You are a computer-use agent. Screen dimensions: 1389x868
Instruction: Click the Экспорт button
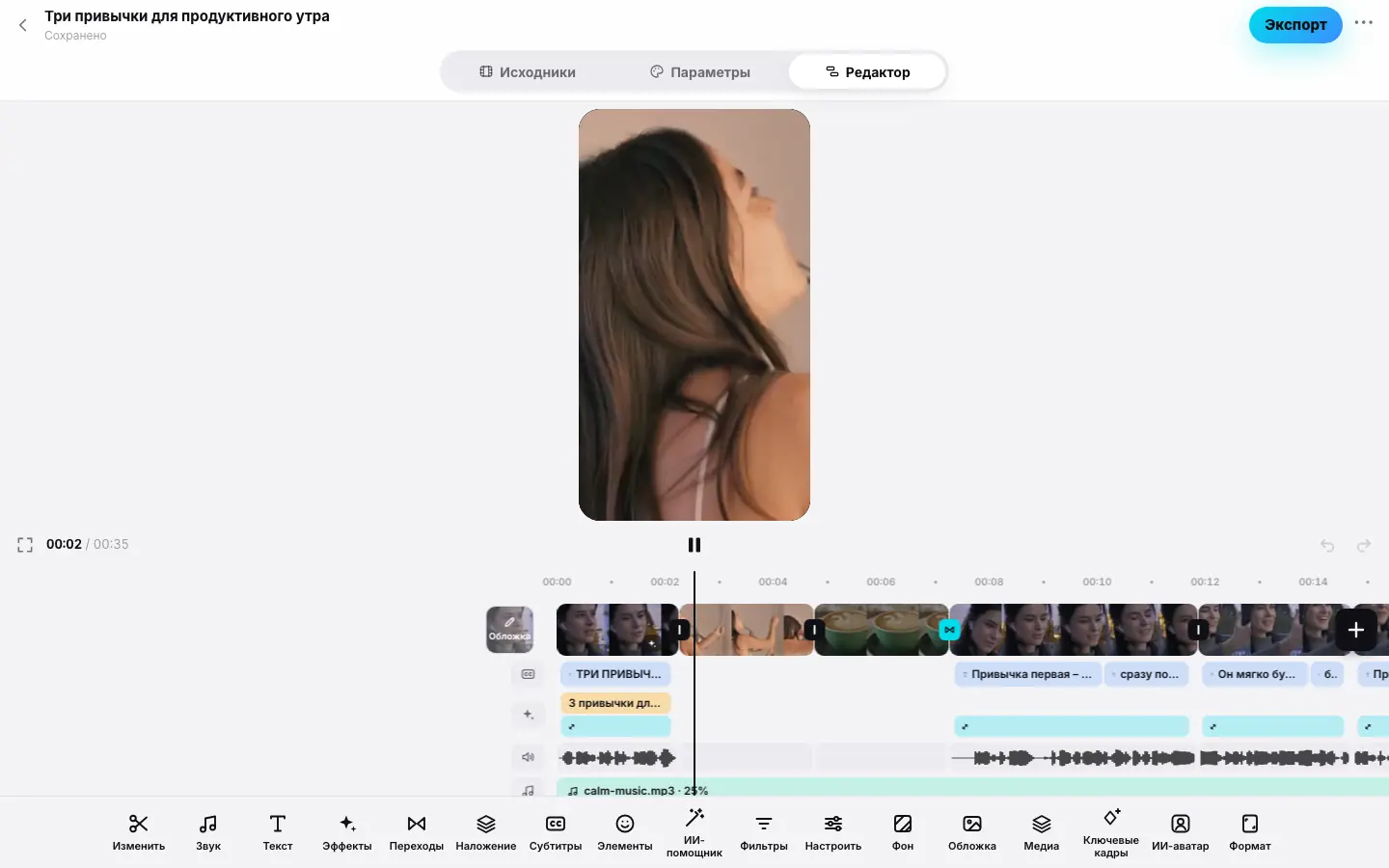click(1295, 25)
